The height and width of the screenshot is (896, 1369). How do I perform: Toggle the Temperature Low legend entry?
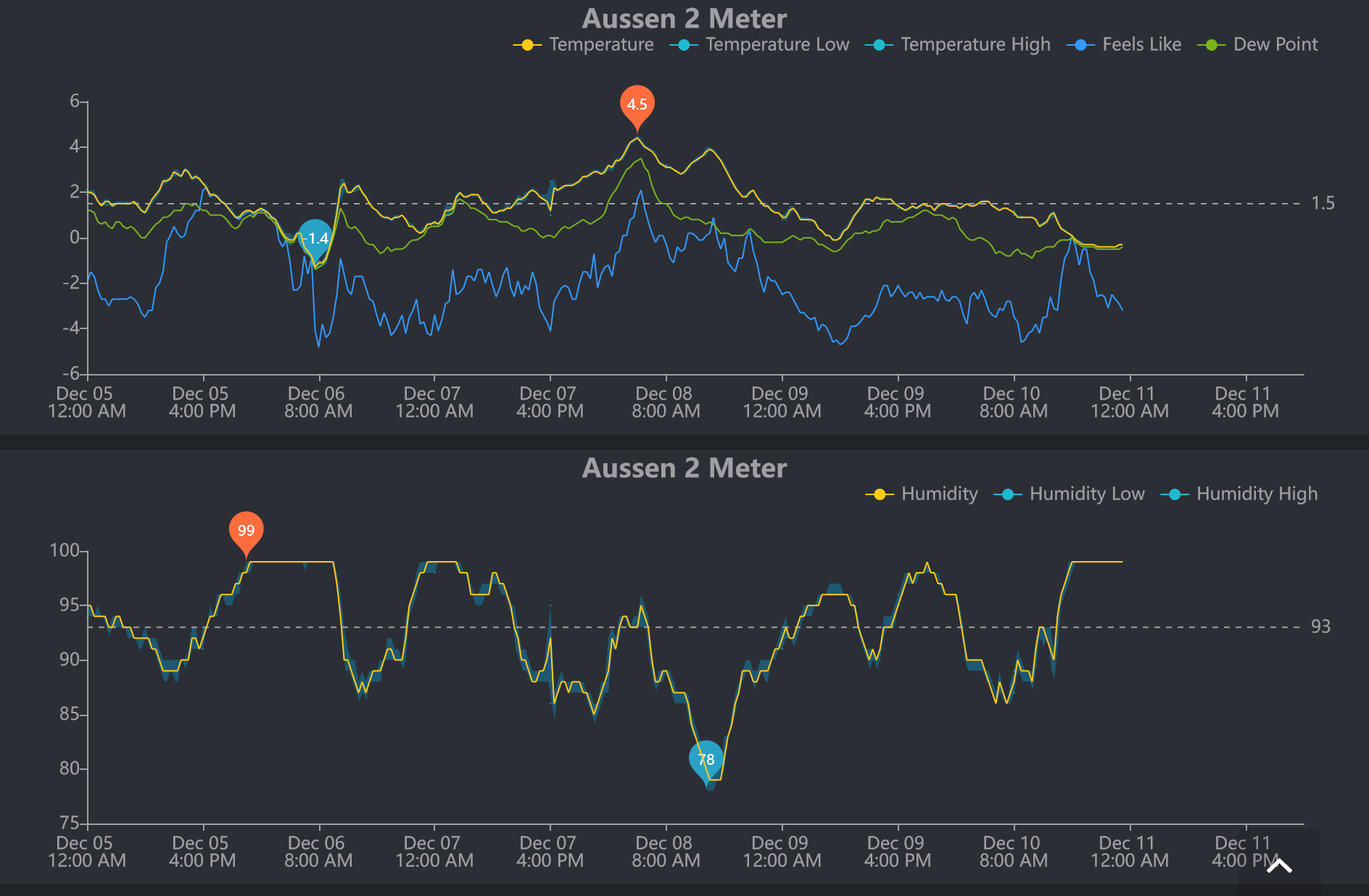click(x=759, y=45)
